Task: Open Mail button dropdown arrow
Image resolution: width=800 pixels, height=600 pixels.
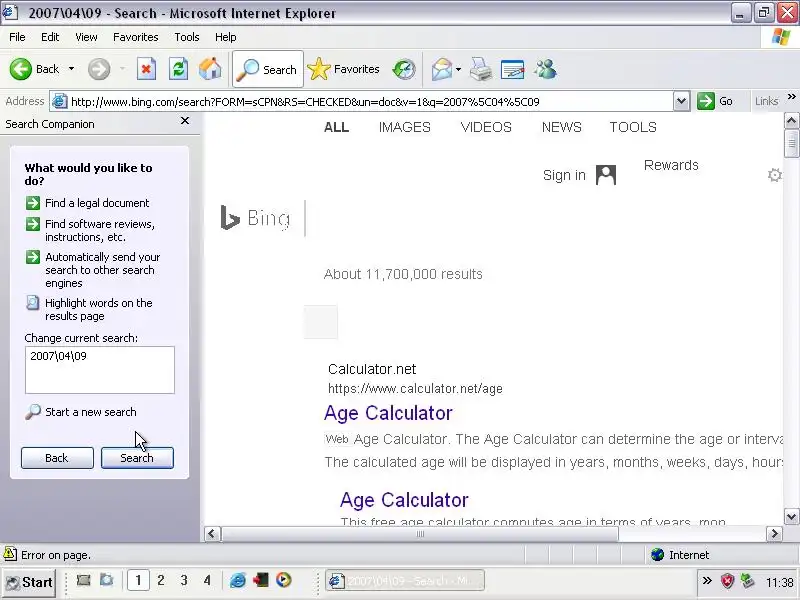Action: pos(458,69)
